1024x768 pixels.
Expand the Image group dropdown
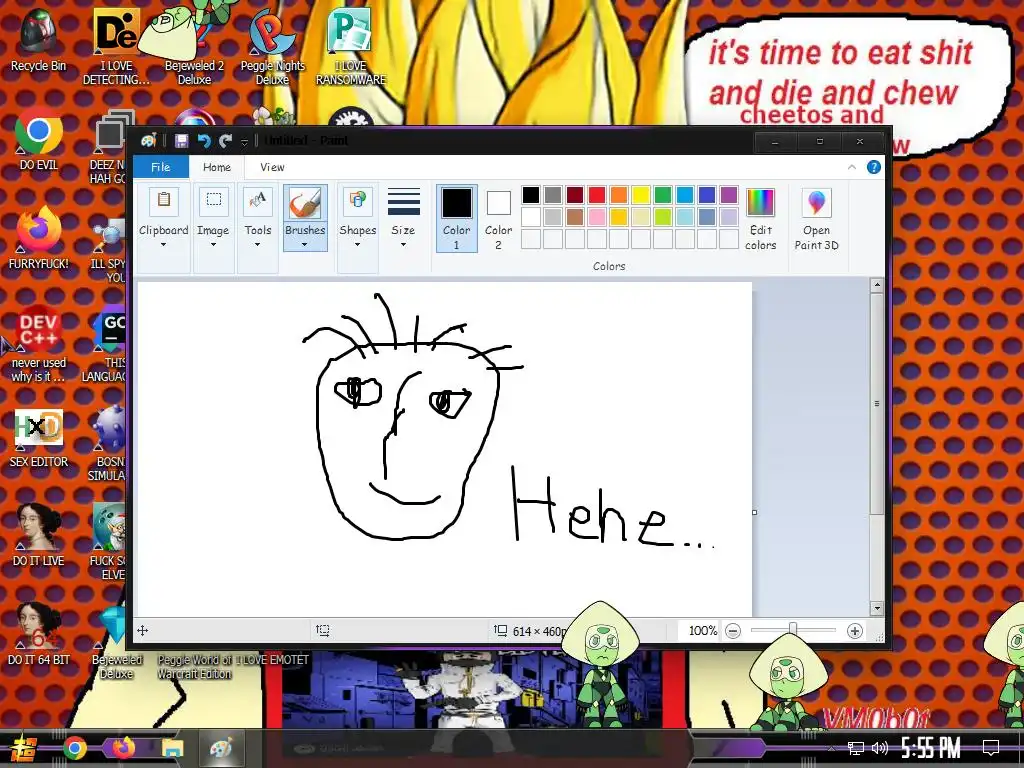(x=213, y=245)
